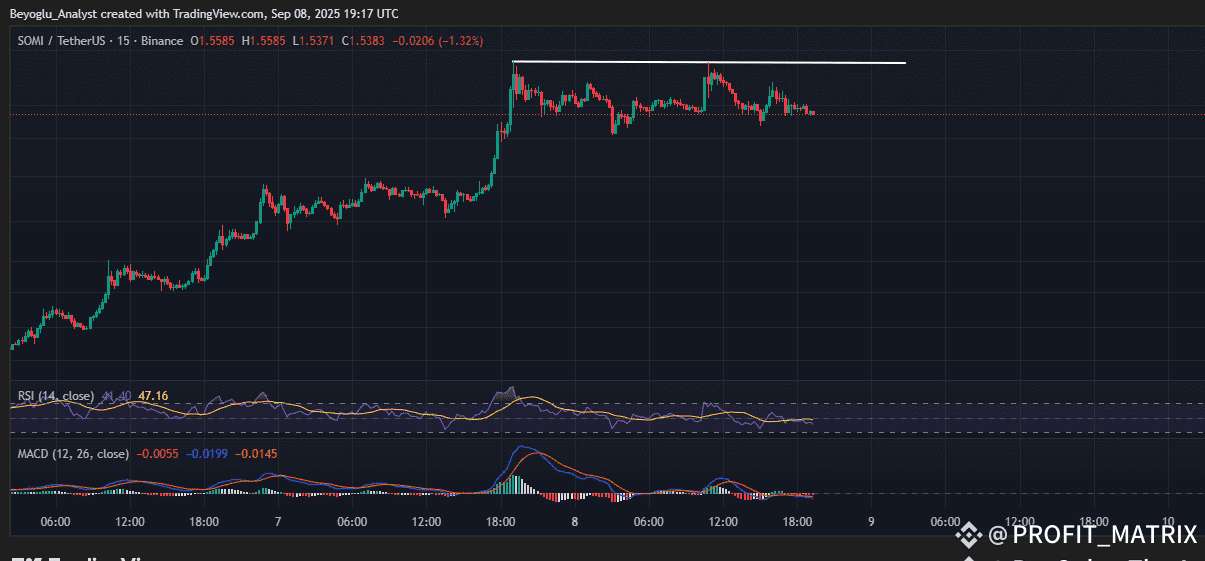The image size is (1205, 561).
Task: Click the MACD blue line value −0.0199
Action: tap(207, 454)
